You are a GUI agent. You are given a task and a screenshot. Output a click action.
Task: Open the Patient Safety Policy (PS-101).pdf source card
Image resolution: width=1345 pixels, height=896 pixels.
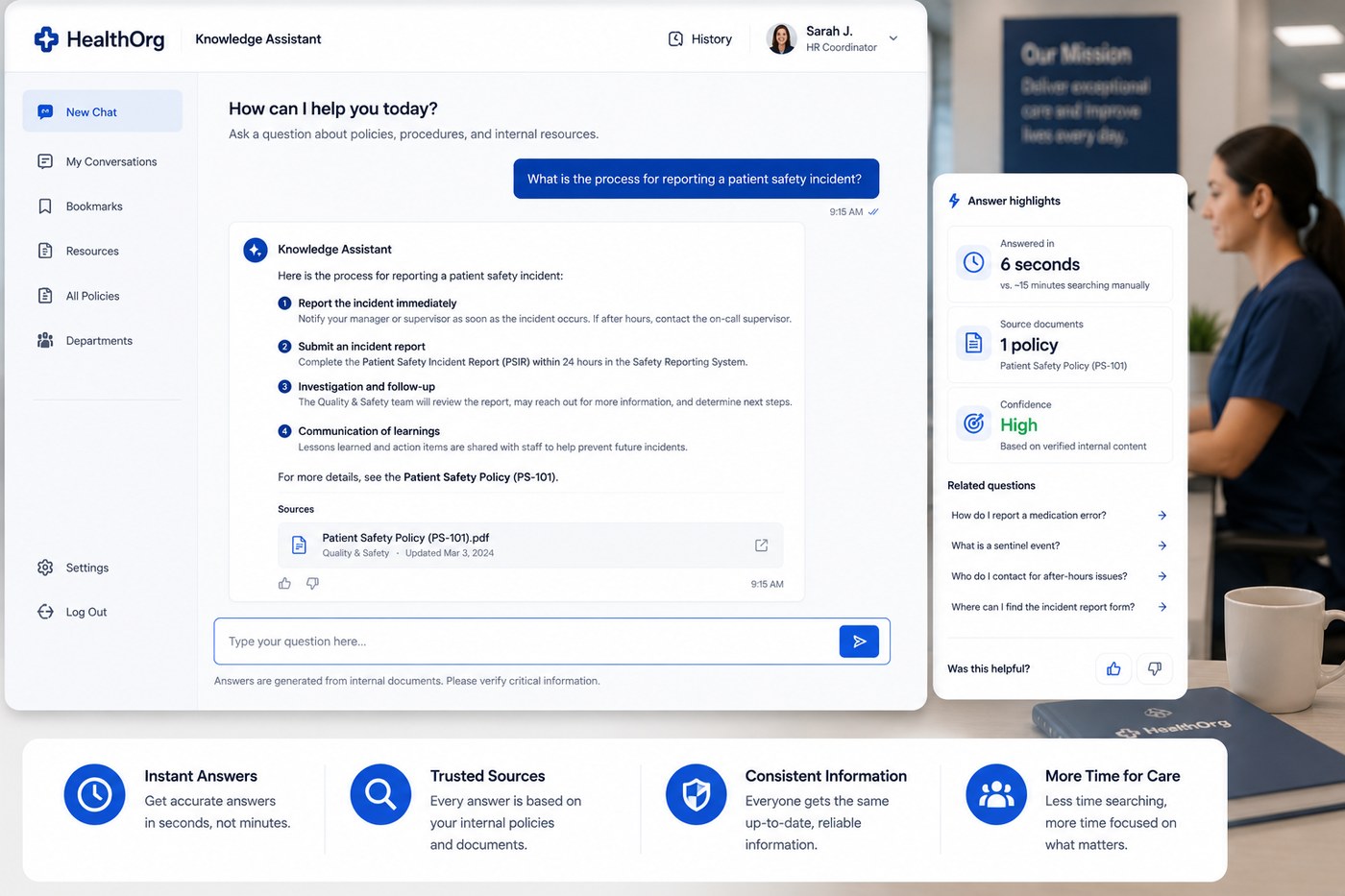pos(530,545)
